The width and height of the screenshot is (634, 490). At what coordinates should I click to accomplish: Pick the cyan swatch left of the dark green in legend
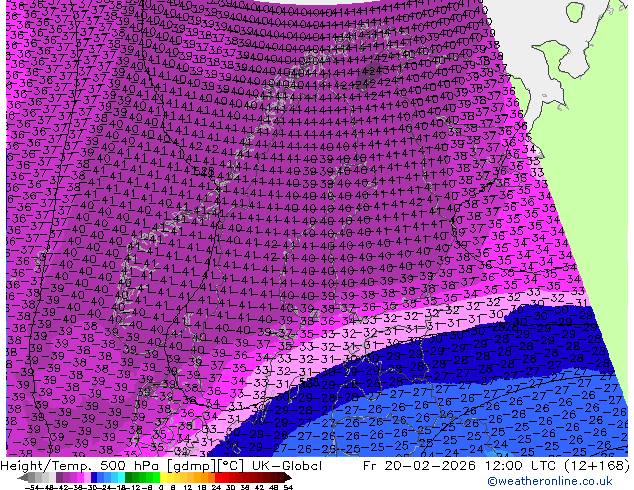point(121,477)
